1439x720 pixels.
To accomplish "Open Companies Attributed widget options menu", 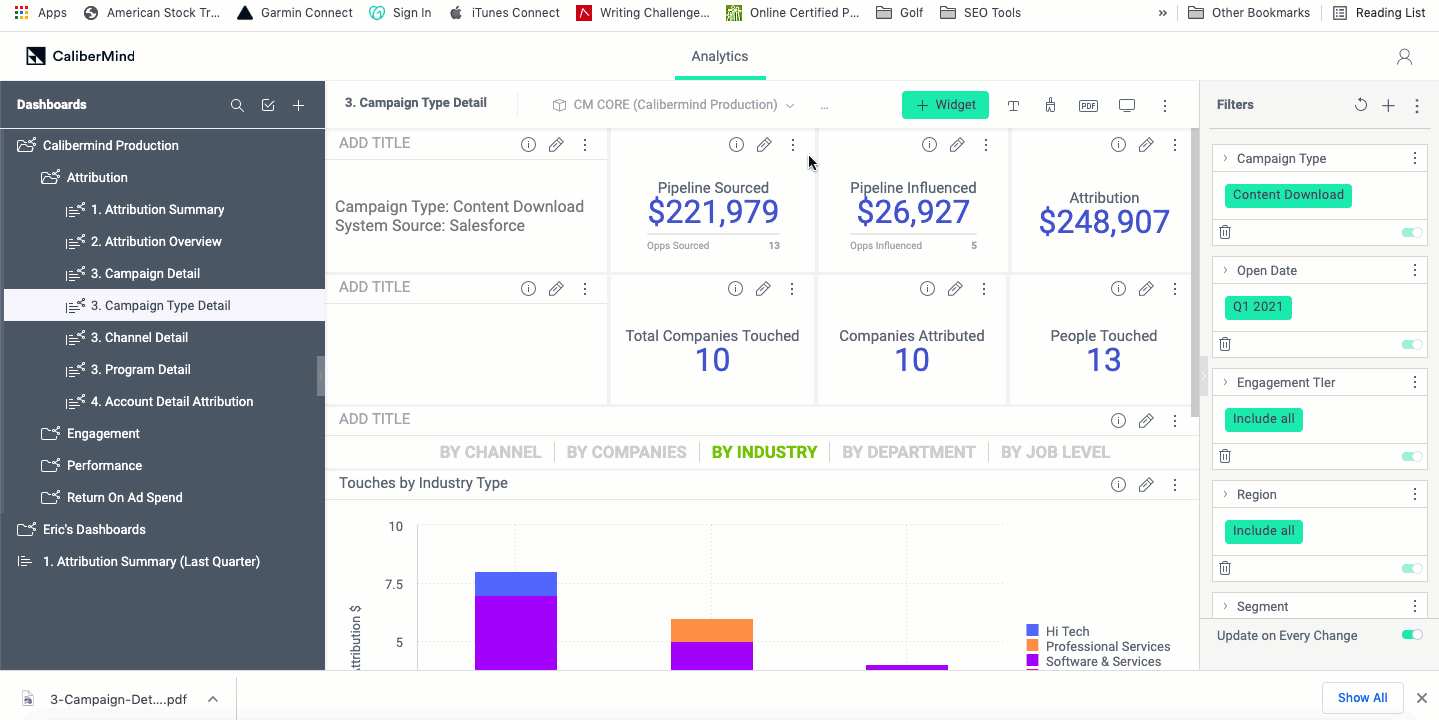I will point(984,289).
